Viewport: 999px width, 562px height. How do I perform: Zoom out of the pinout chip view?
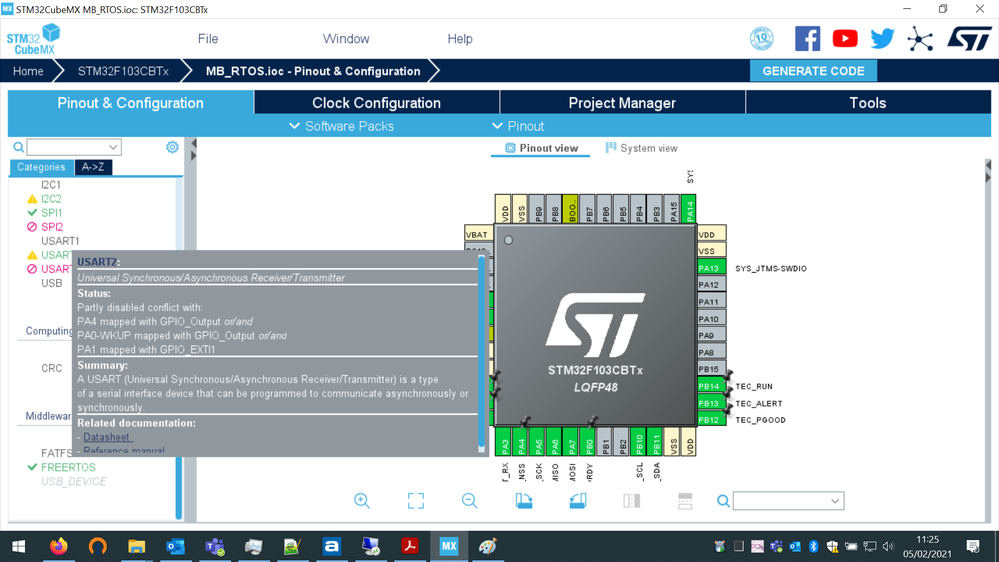click(x=470, y=501)
